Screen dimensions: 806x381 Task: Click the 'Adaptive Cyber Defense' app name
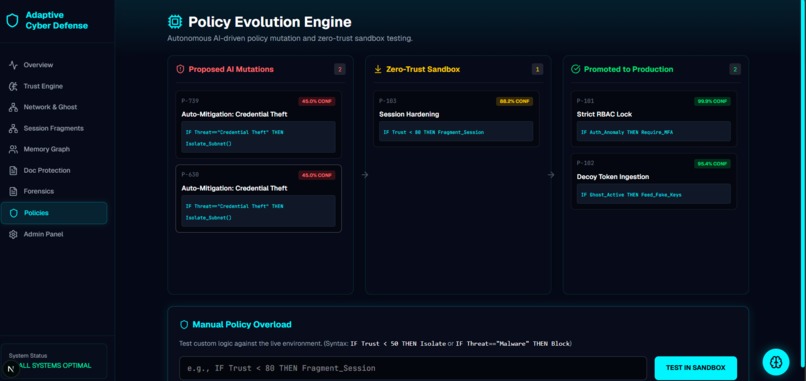(57, 21)
